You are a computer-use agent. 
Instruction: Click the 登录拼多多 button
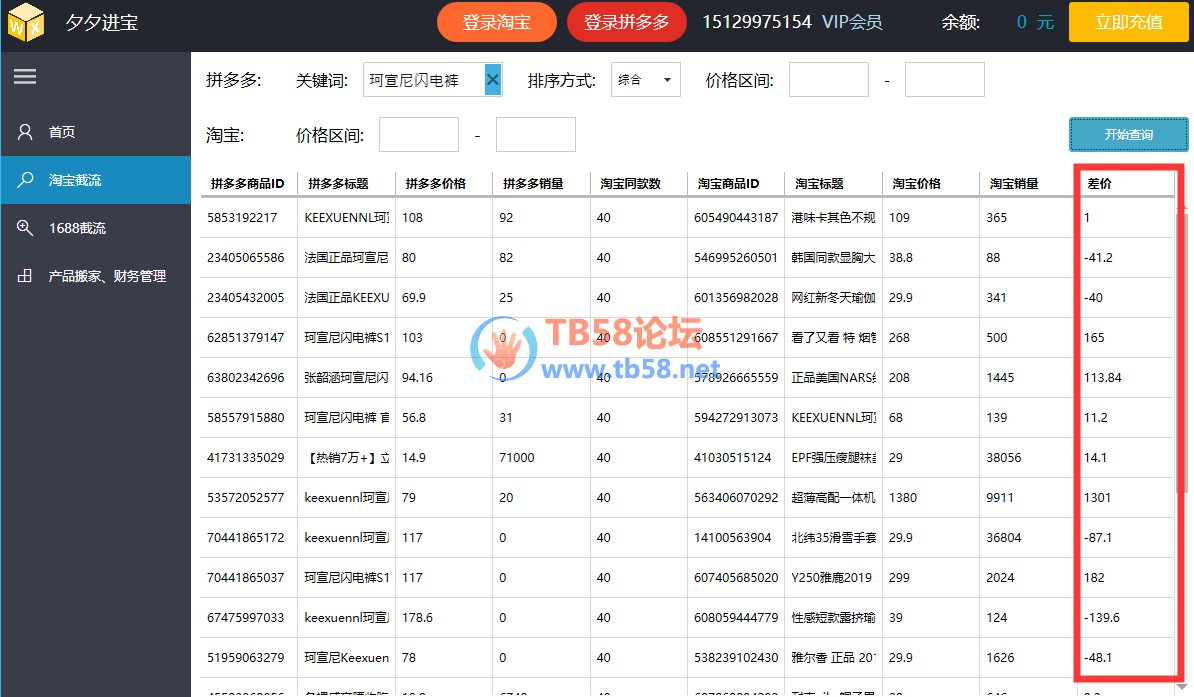click(627, 23)
